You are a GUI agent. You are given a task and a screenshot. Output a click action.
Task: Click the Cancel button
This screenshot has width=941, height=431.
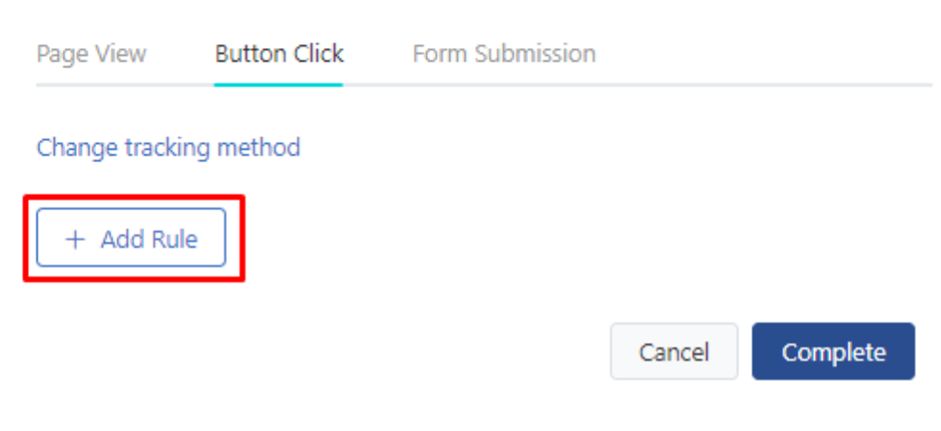click(x=673, y=352)
